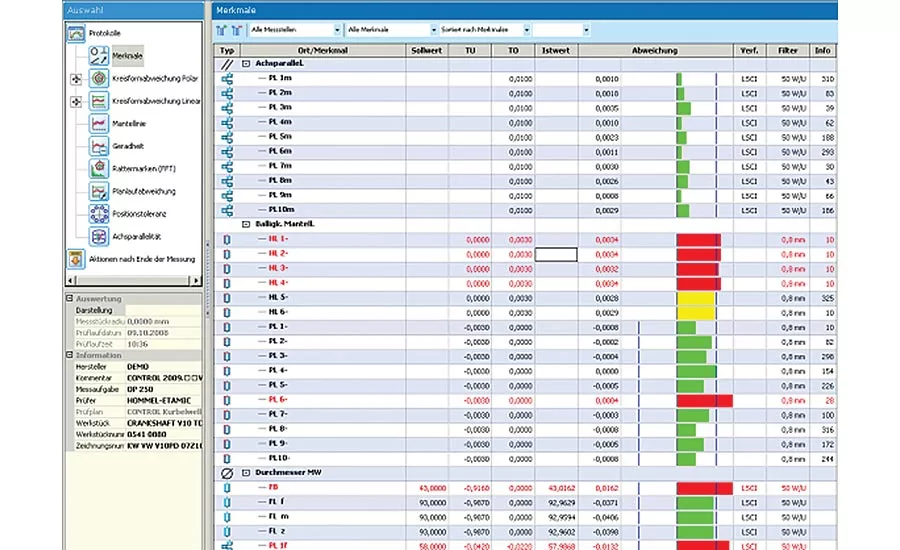Expand the Kreisformabweichung Linear tree node
The width and height of the screenshot is (900, 550).
(x=76, y=102)
